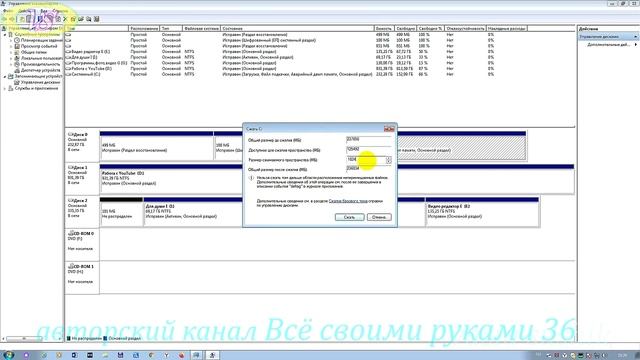Select the unallocated 101 МБ block on Диск 2

pyautogui.click(x=121, y=212)
